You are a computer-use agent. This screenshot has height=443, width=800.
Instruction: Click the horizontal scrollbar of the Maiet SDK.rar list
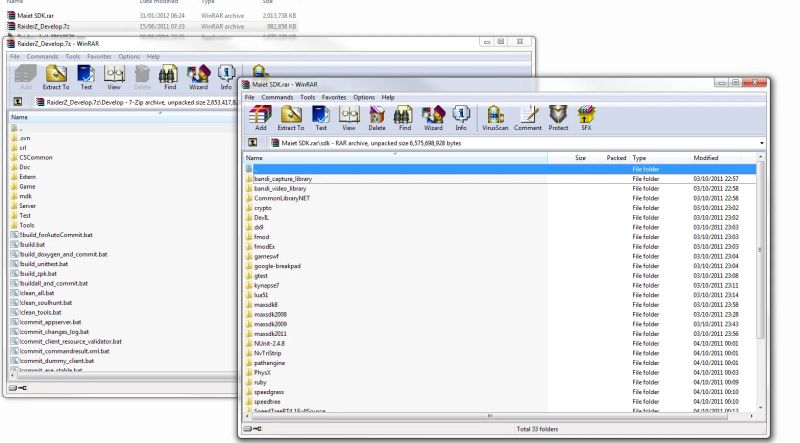(x=490, y=416)
